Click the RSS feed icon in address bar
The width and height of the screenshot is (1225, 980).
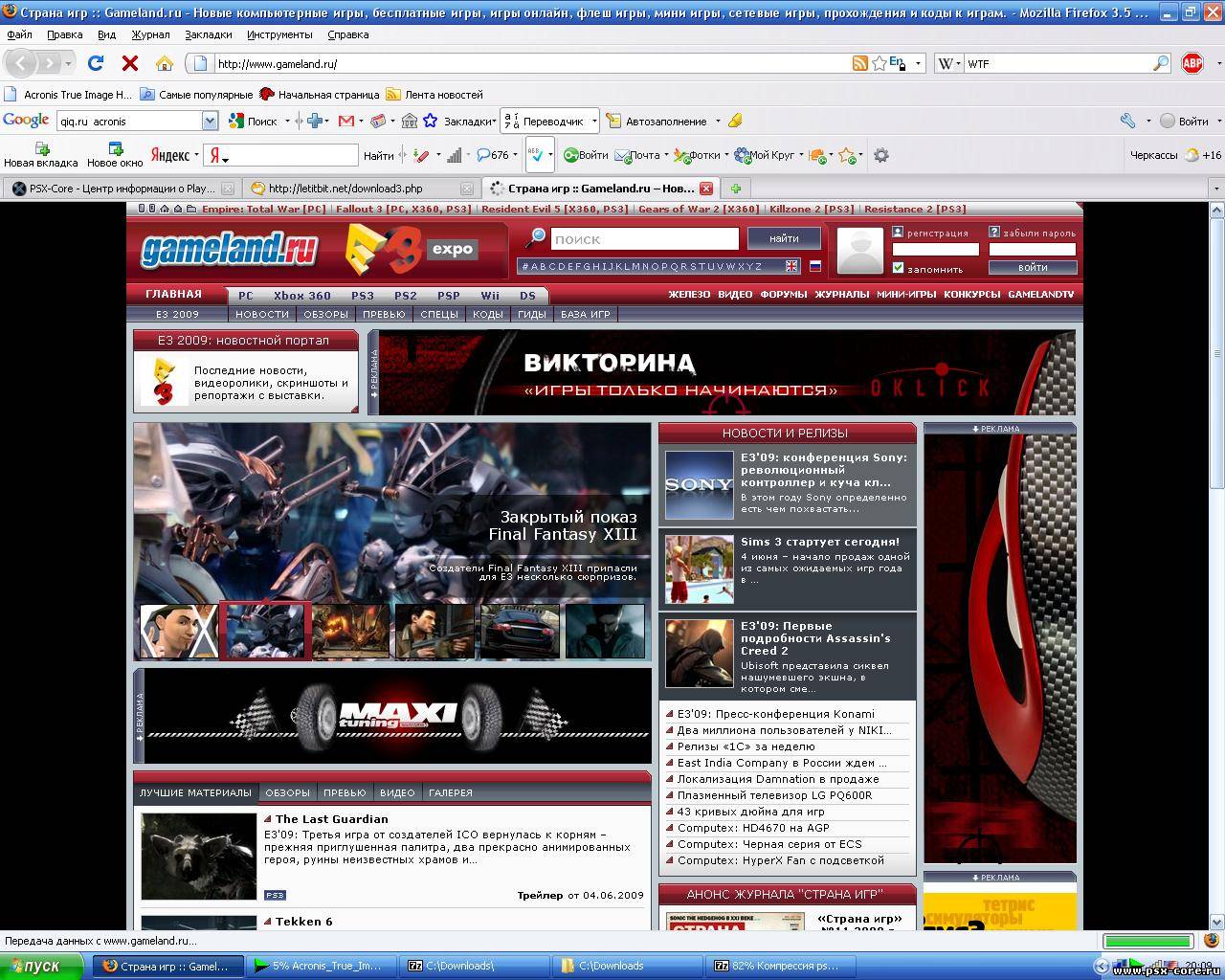pyautogui.click(x=860, y=63)
